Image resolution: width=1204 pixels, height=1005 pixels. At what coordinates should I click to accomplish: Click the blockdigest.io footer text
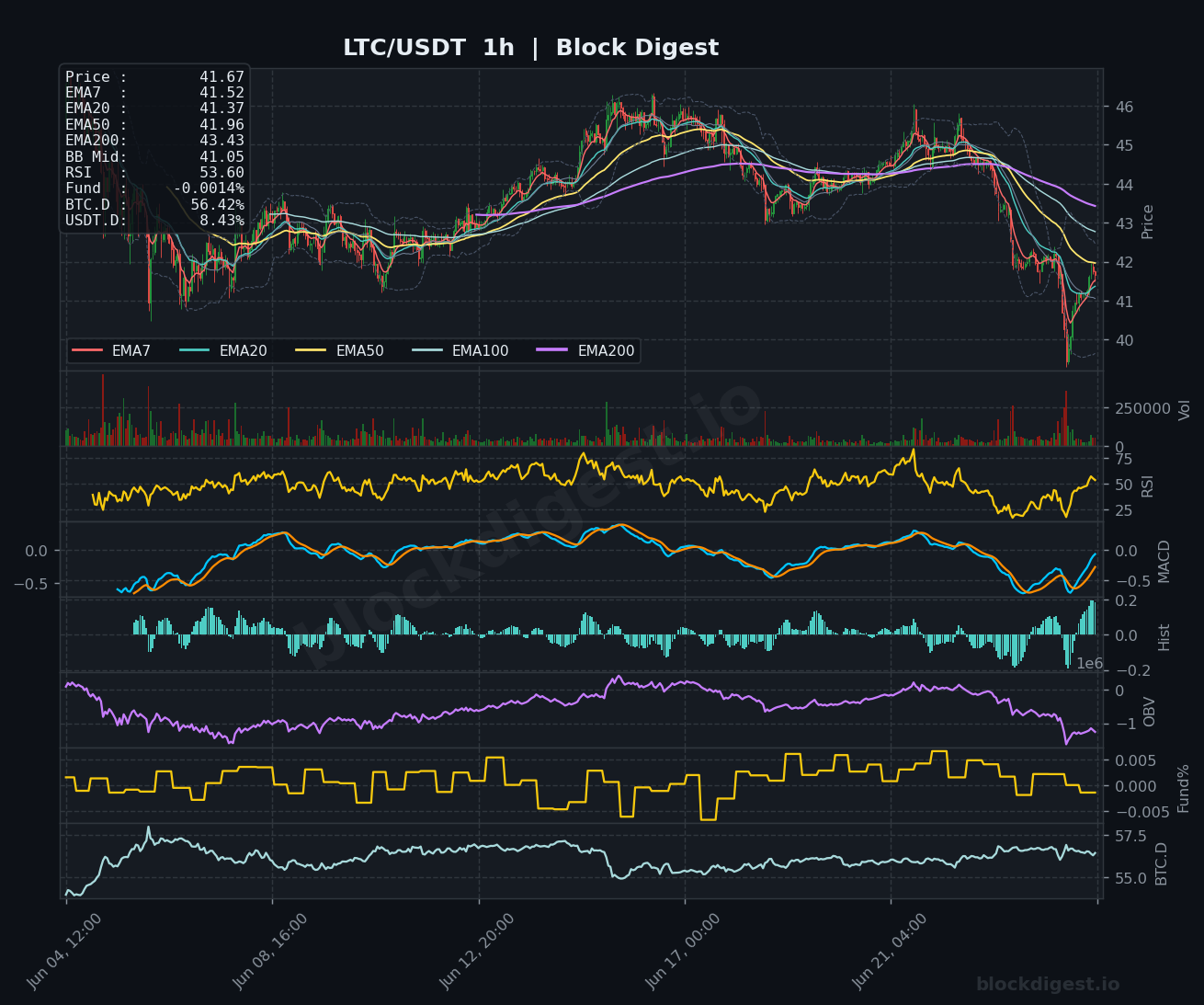point(1048,985)
